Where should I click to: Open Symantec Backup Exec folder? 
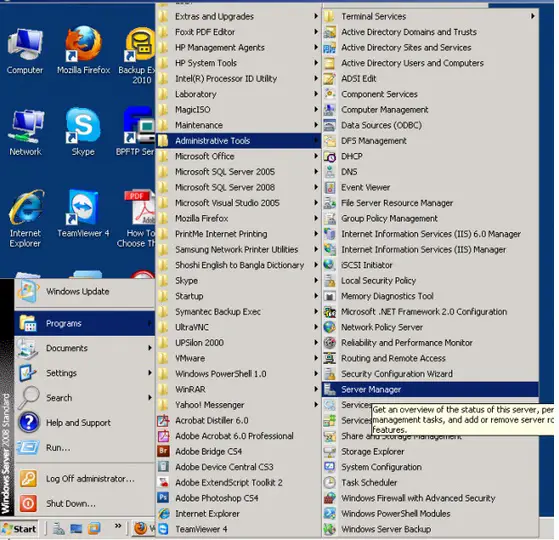point(238,312)
